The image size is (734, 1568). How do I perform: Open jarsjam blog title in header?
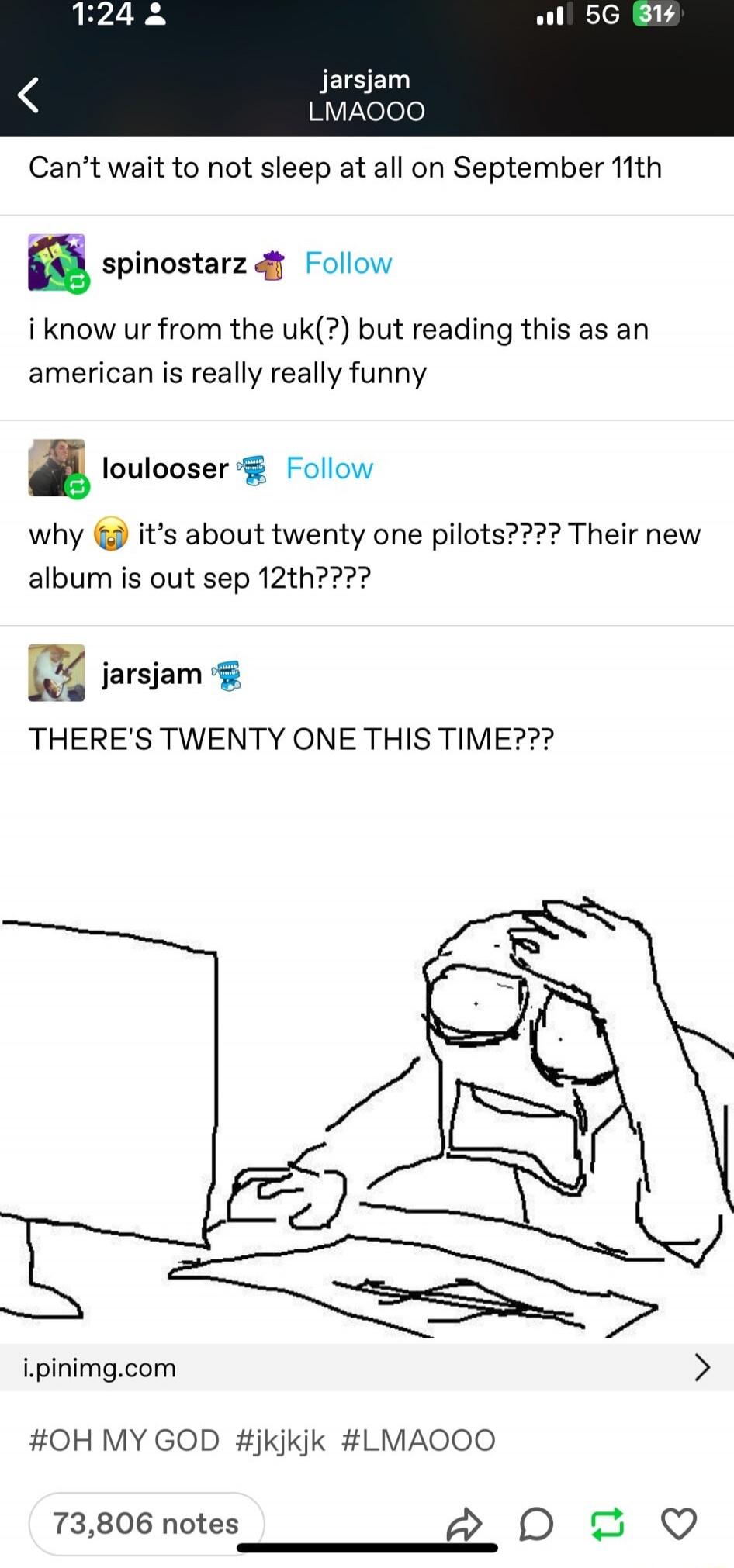point(366,79)
